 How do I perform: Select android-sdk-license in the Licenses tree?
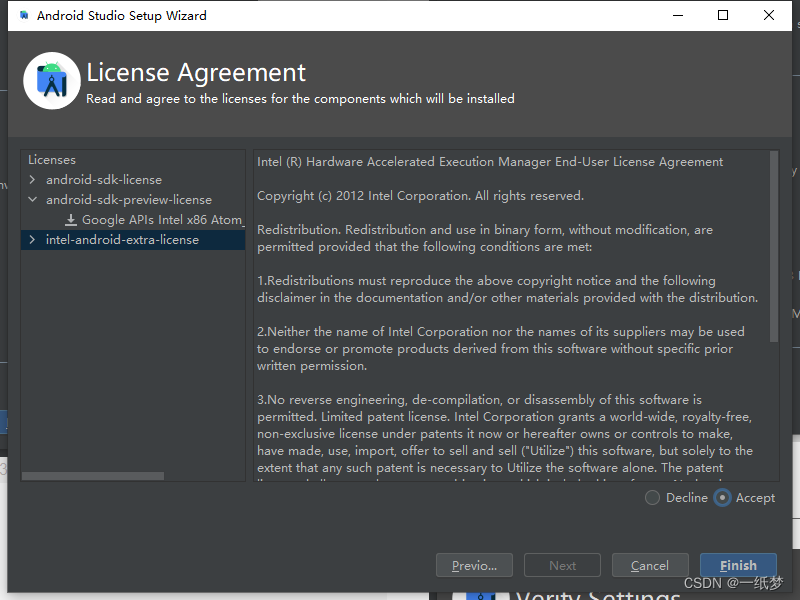(x=104, y=180)
